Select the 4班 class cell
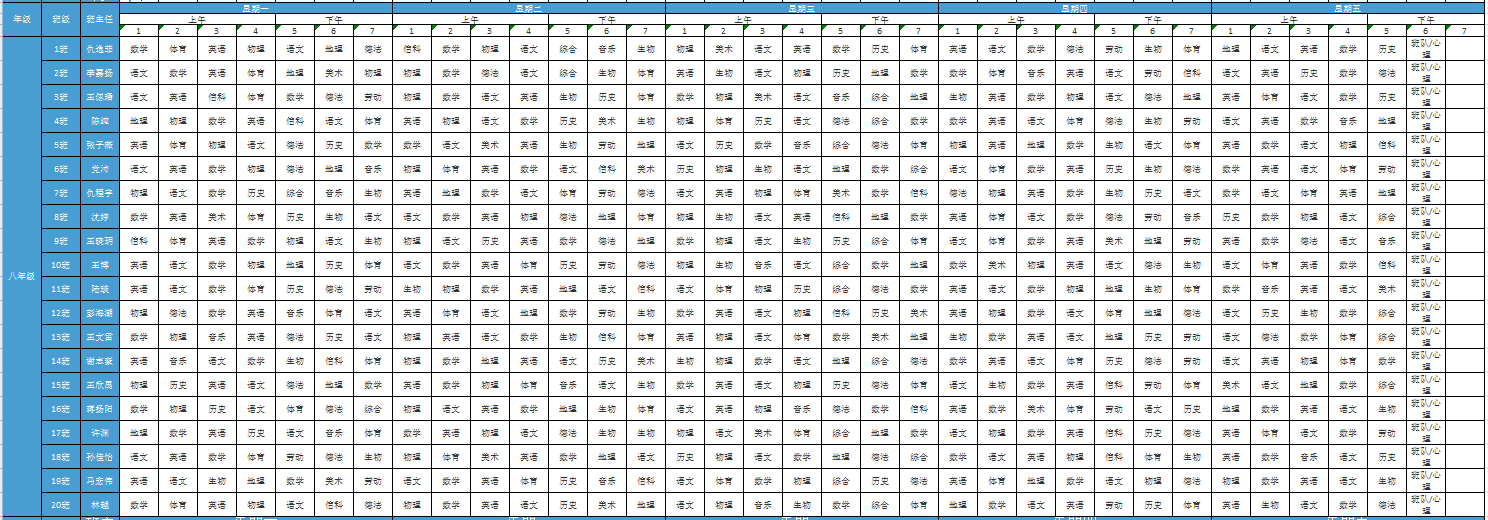 pyautogui.click(x=60, y=120)
